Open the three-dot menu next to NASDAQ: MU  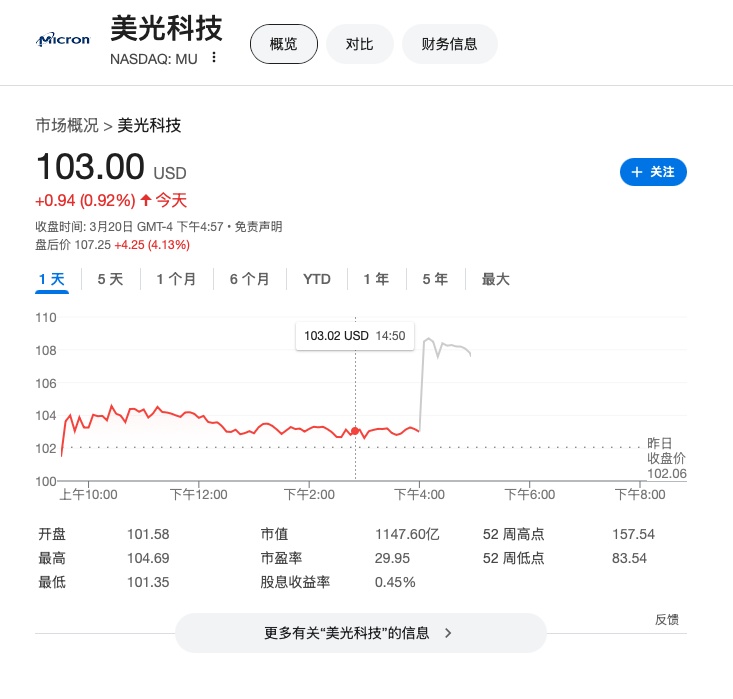click(x=213, y=58)
